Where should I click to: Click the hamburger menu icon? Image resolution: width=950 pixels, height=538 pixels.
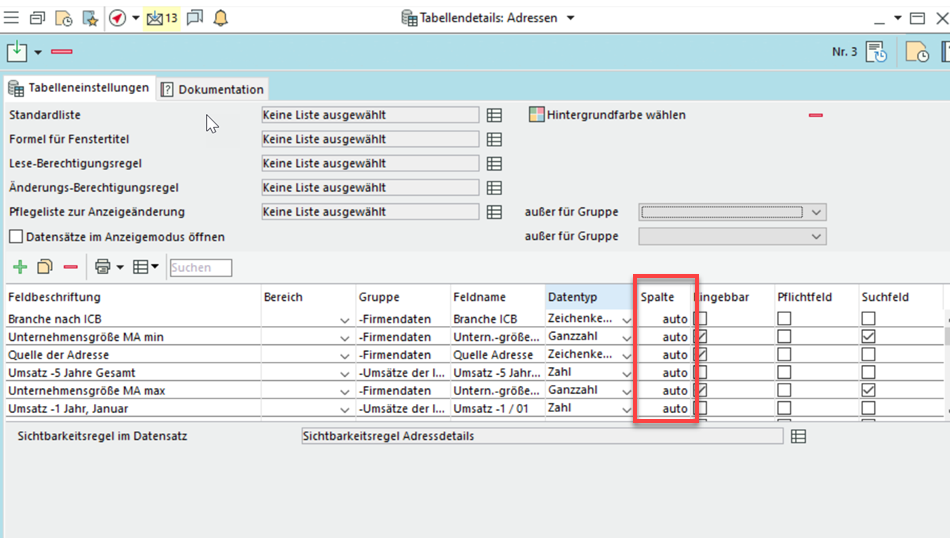coord(12,18)
